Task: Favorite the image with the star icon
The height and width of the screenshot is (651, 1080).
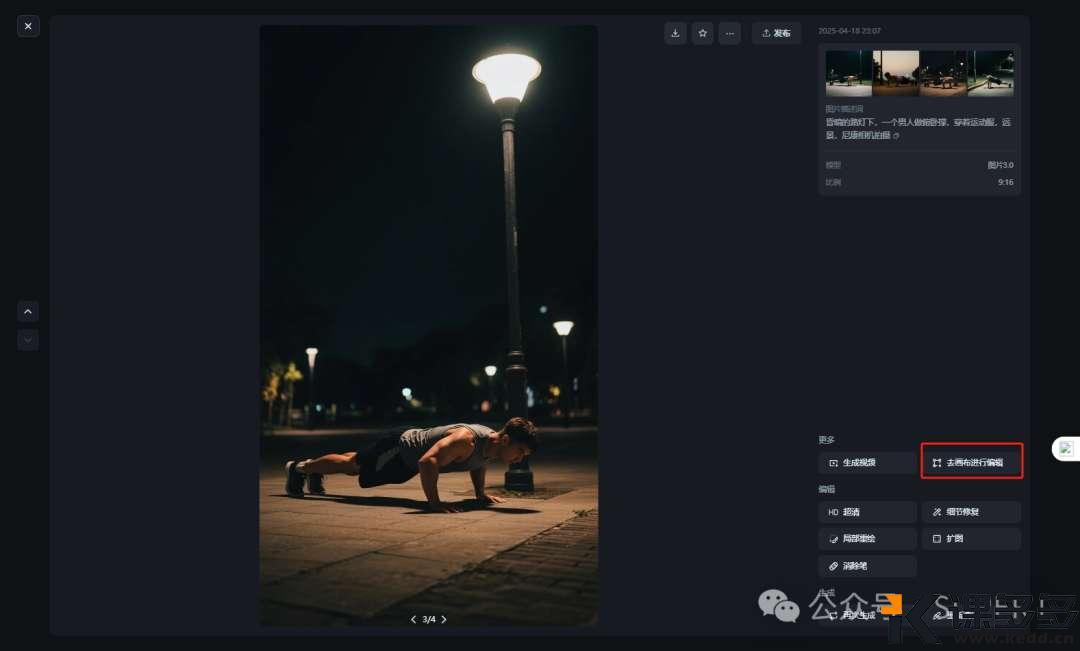Action: (703, 33)
